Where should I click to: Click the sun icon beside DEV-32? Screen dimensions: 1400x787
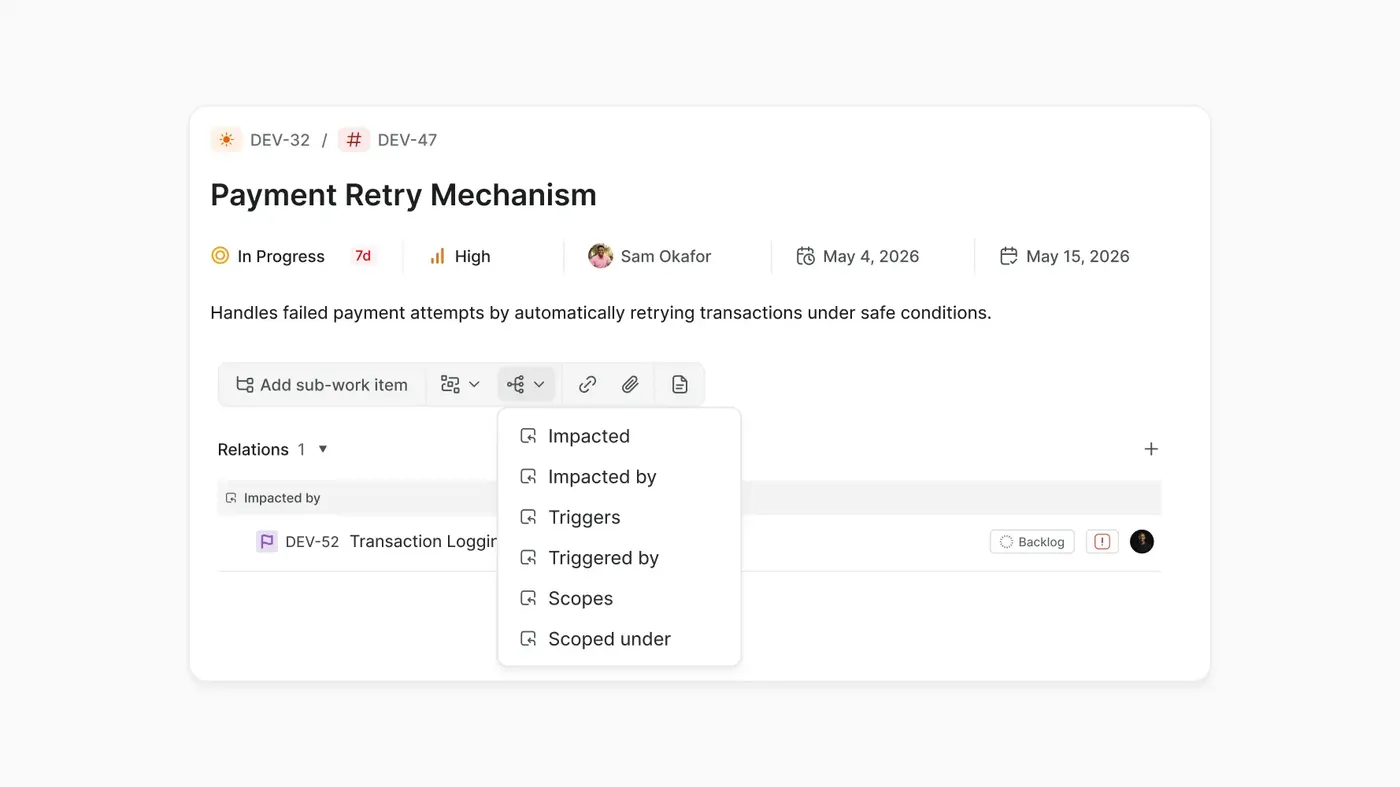coord(226,140)
